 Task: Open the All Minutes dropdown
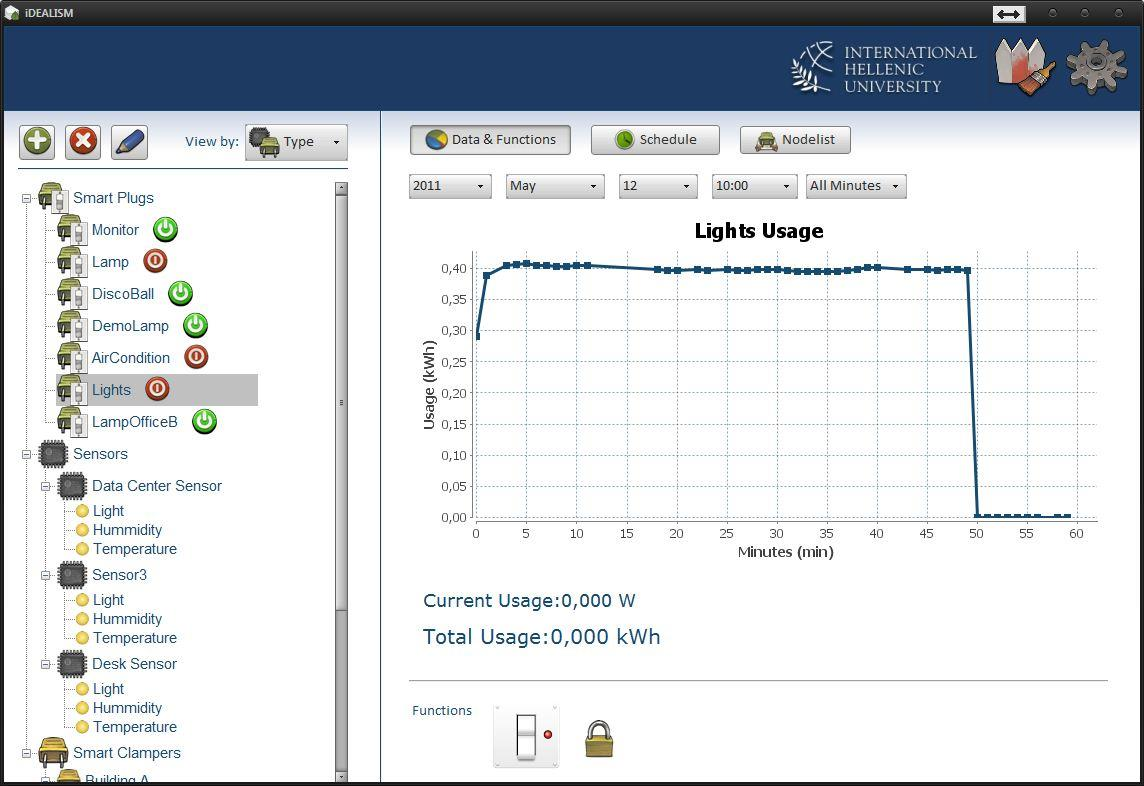857,186
